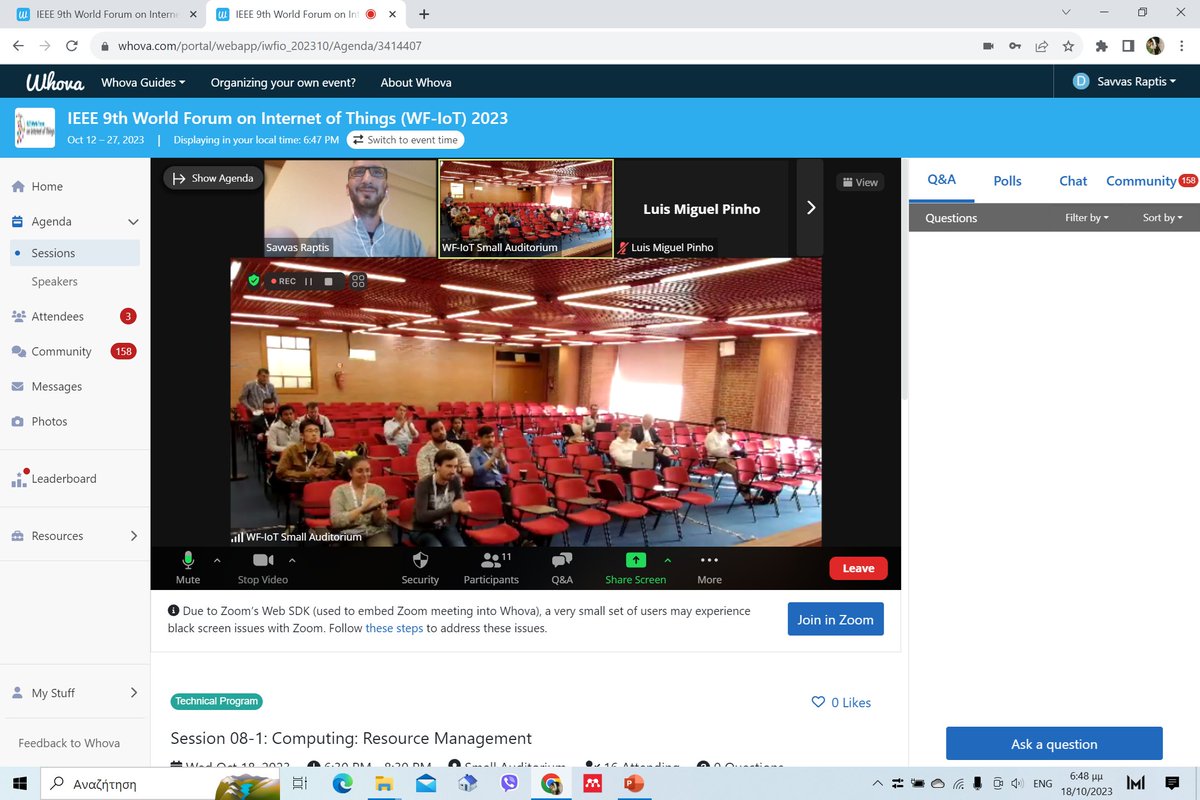Click the WF-IoT event logo
This screenshot has height=800, width=1200.
(x=35, y=128)
